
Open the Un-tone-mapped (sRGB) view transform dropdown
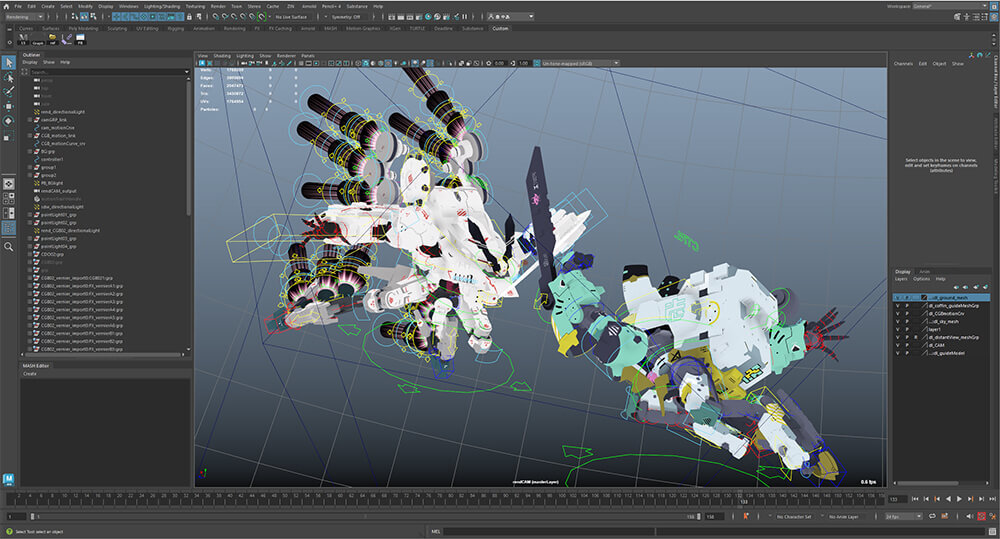click(x=581, y=63)
